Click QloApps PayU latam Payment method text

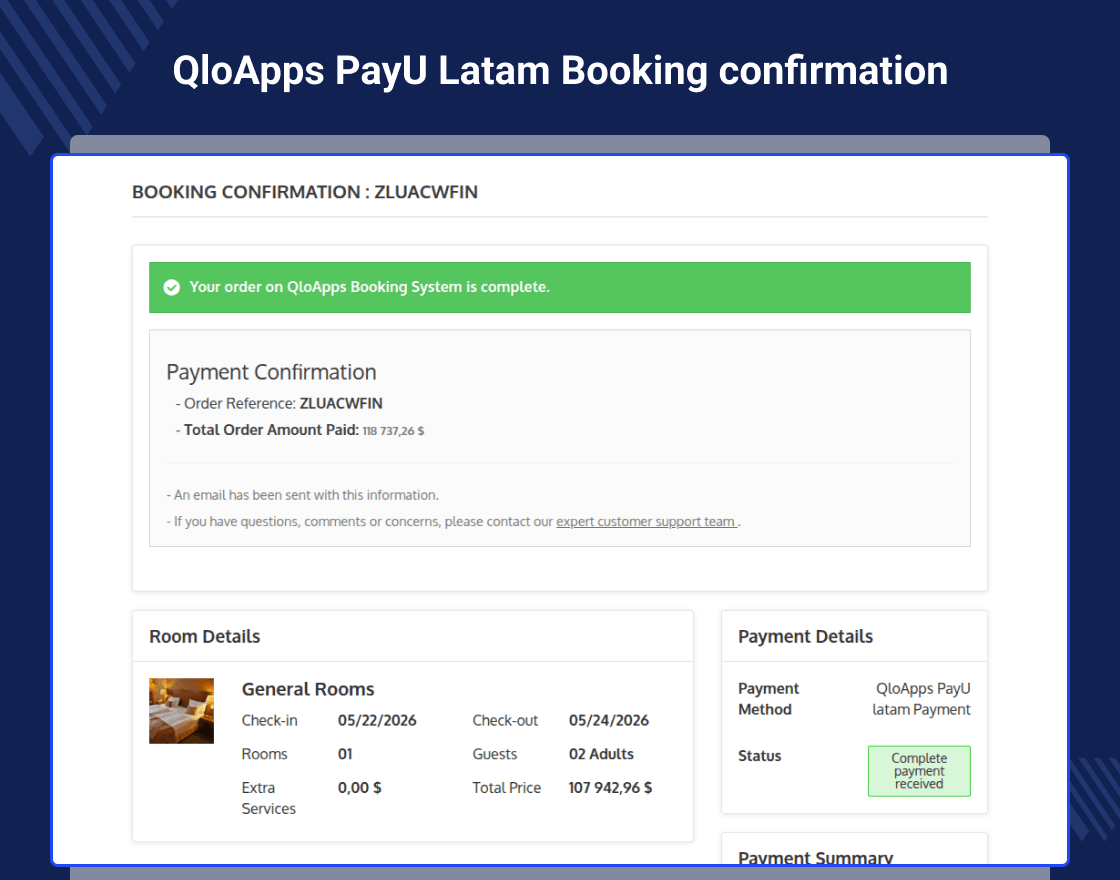click(921, 699)
